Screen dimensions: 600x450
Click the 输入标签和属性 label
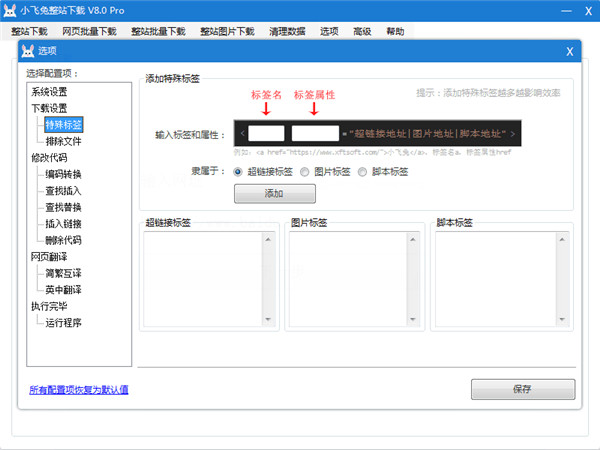190,135
